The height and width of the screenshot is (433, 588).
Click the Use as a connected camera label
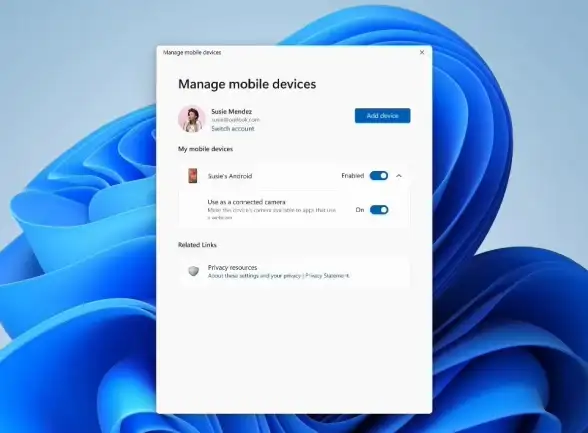click(x=246, y=202)
